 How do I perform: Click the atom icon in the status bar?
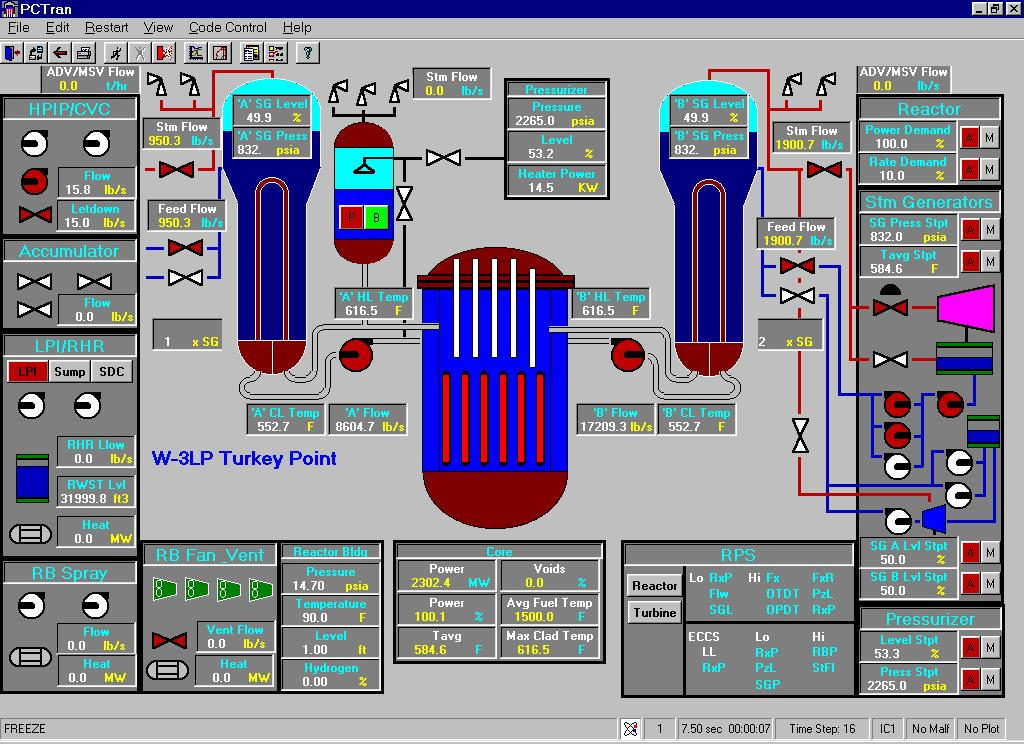[630, 729]
